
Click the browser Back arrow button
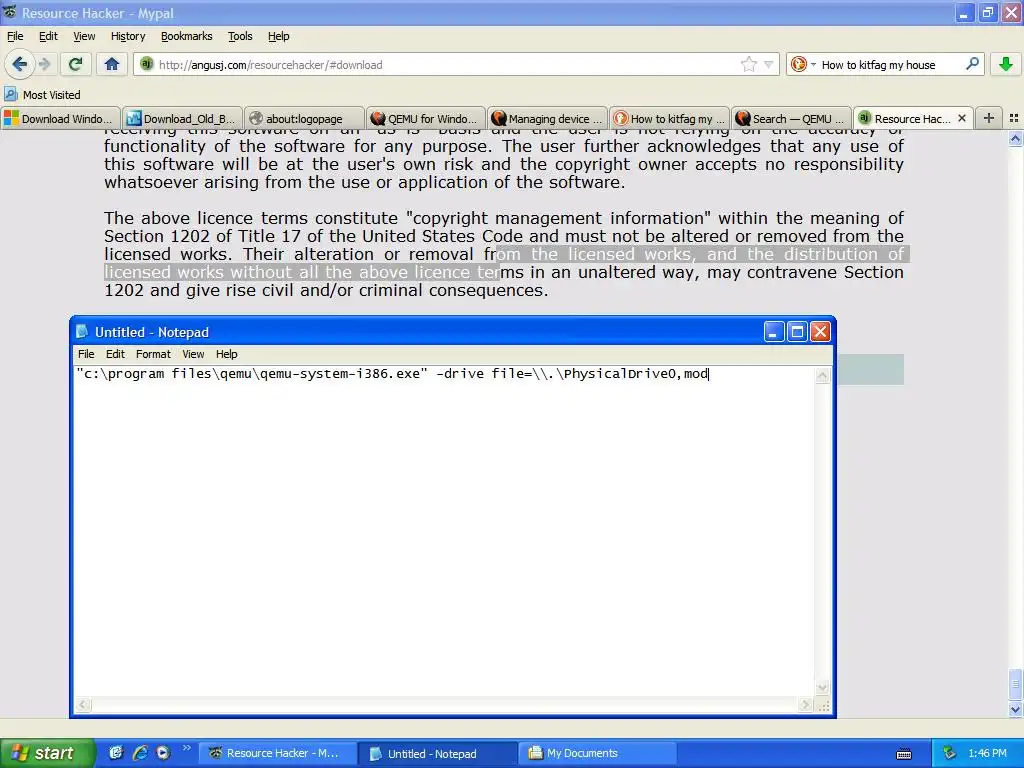click(x=19, y=64)
